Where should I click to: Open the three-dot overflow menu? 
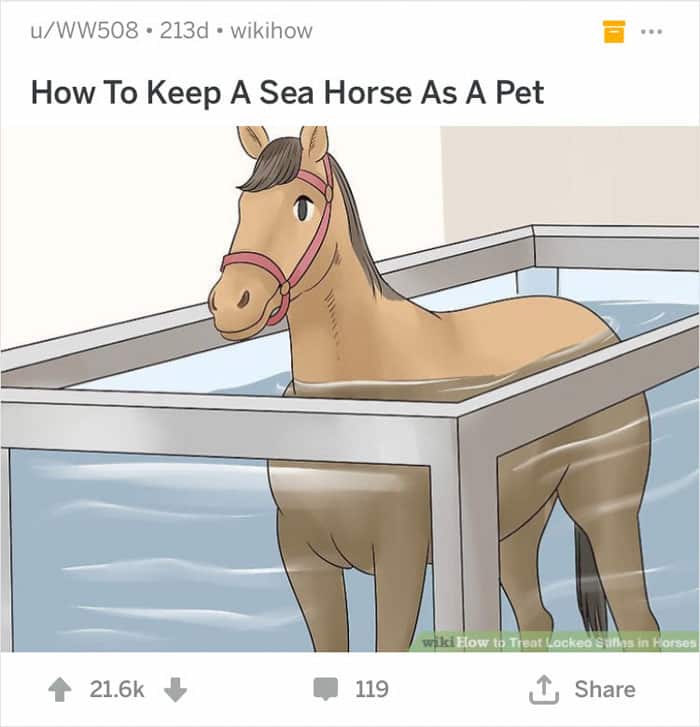651,32
